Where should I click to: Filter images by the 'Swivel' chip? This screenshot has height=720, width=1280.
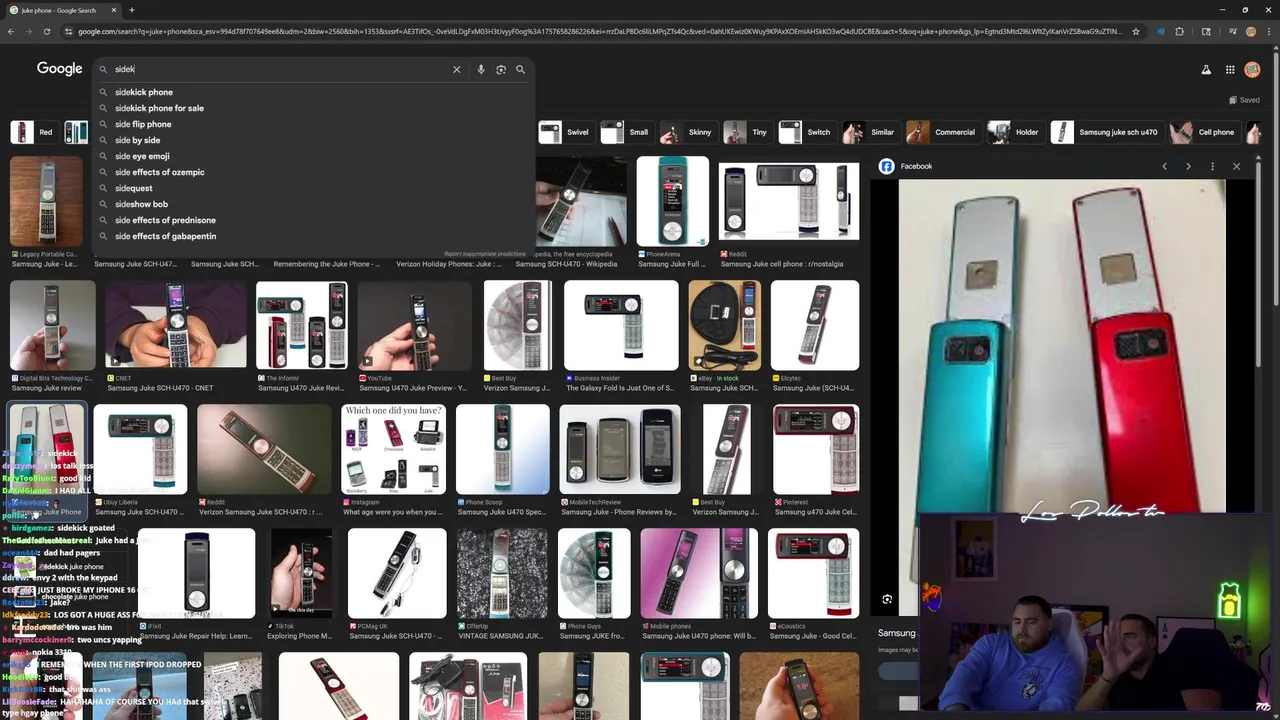click(565, 132)
